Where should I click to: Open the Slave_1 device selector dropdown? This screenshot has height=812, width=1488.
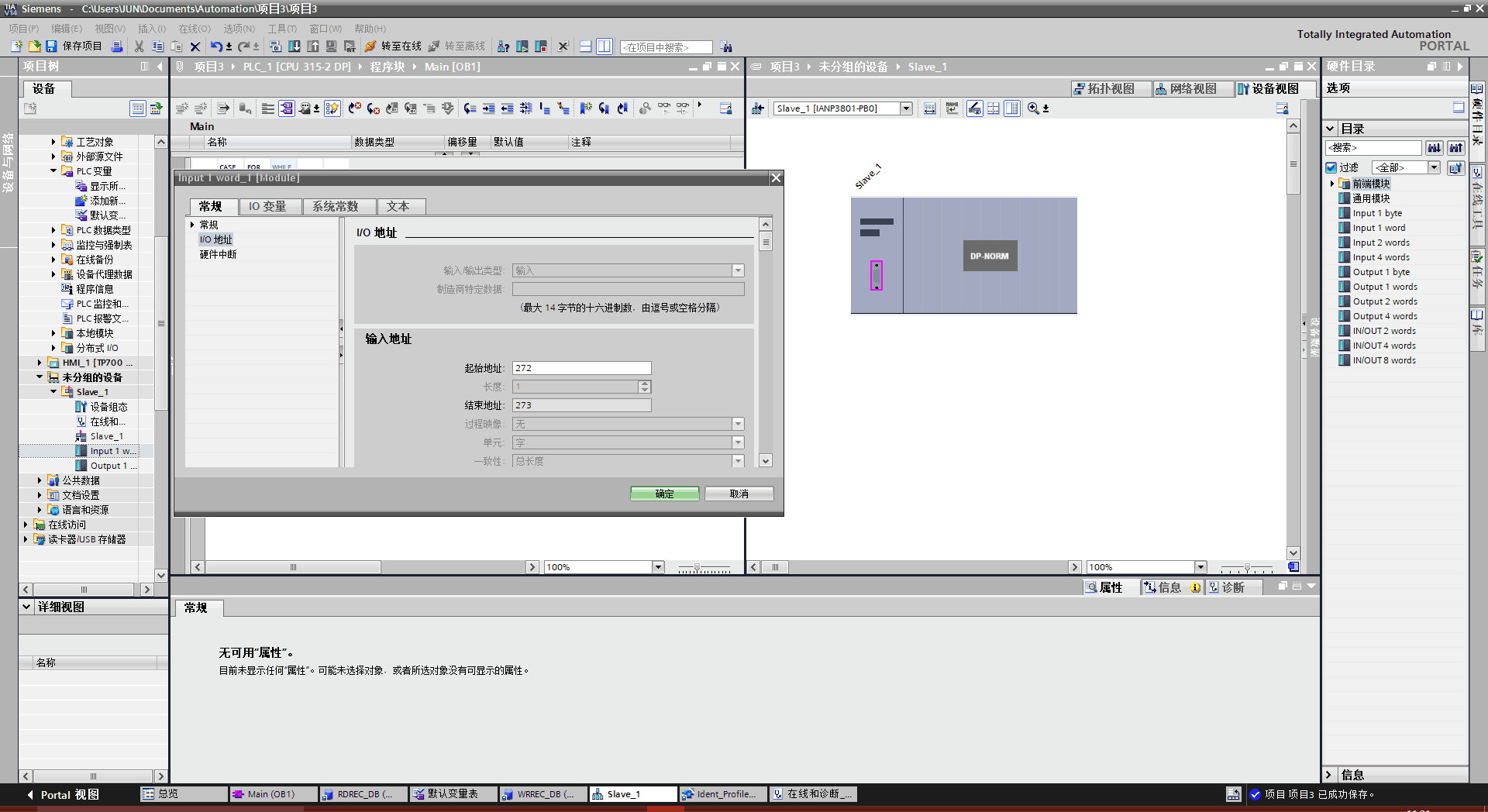[906, 108]
